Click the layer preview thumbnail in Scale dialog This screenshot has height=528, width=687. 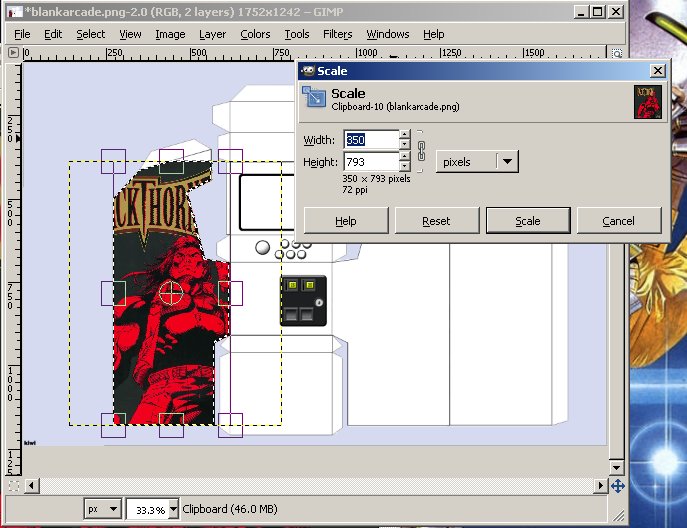[648, 102]
